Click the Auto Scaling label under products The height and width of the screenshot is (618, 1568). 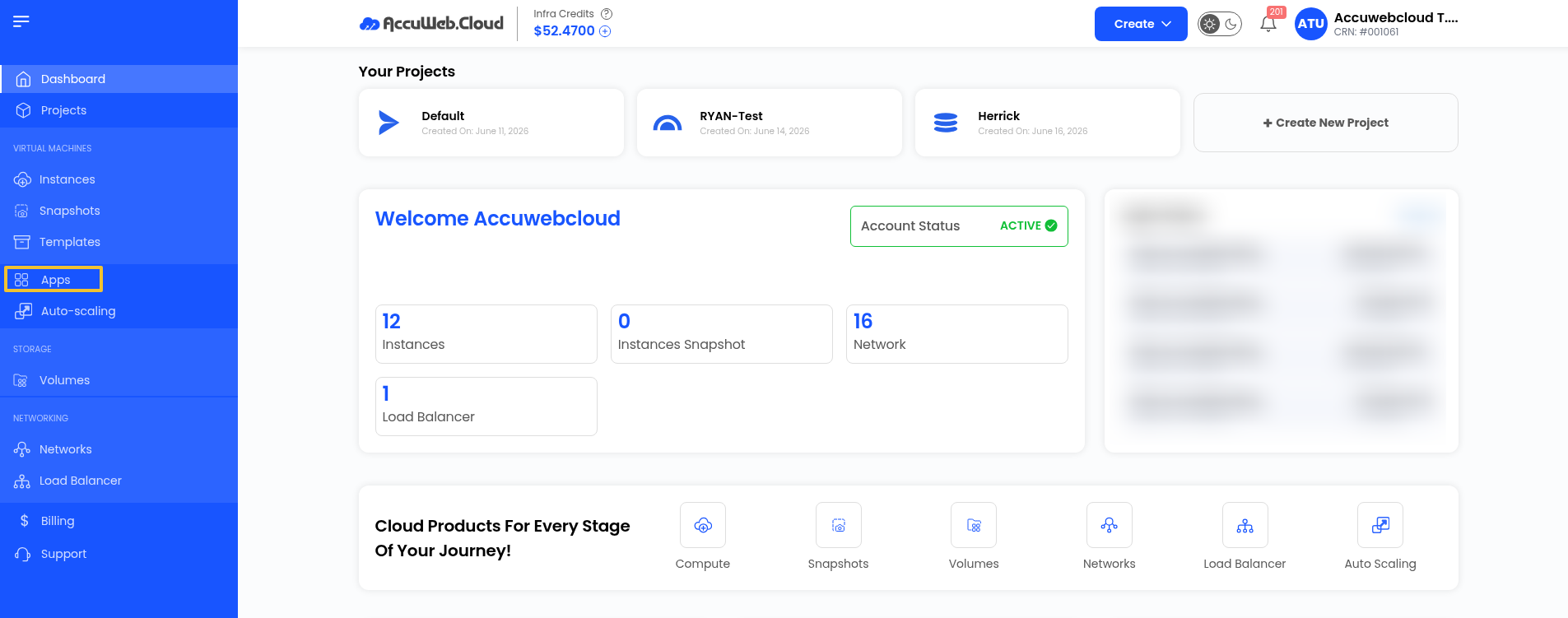point(1380,564)
